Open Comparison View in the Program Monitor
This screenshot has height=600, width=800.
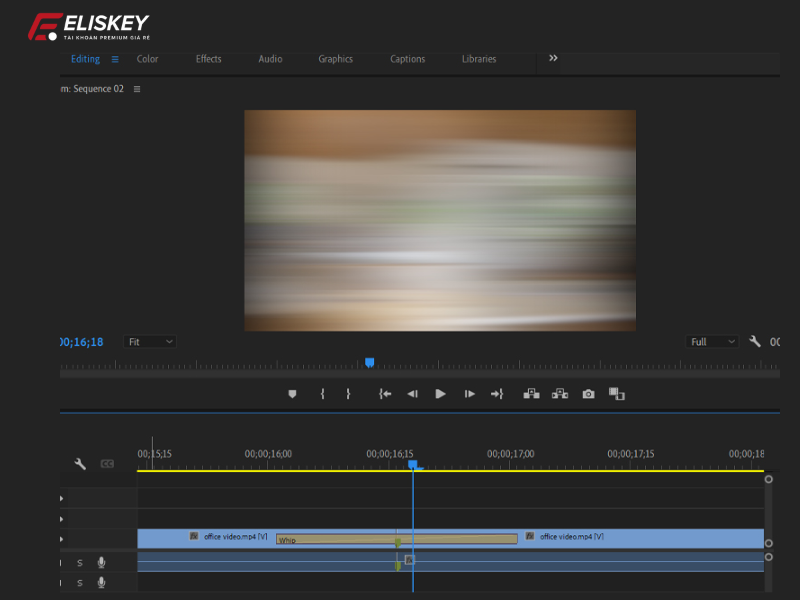tap(616, 394)
